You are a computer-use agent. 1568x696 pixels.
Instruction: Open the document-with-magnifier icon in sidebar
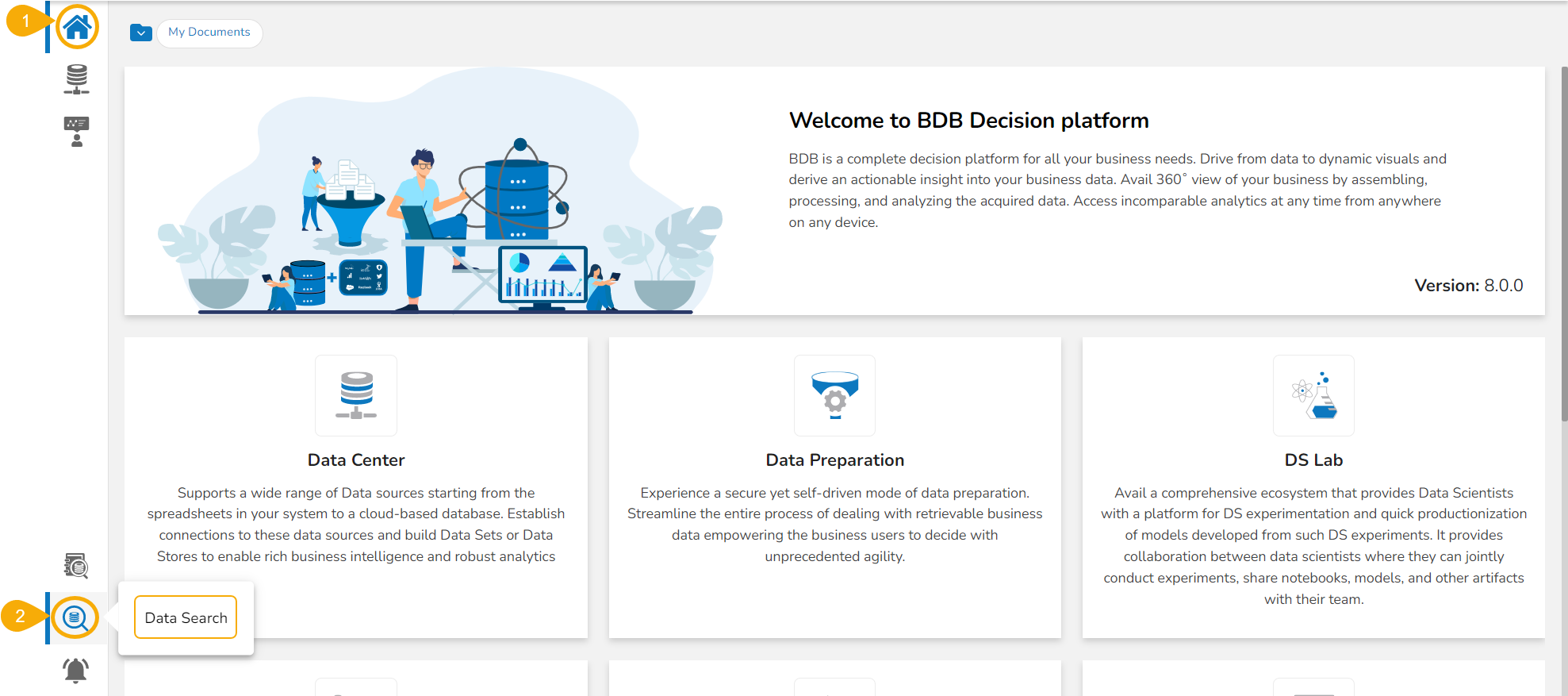(76, 566)
